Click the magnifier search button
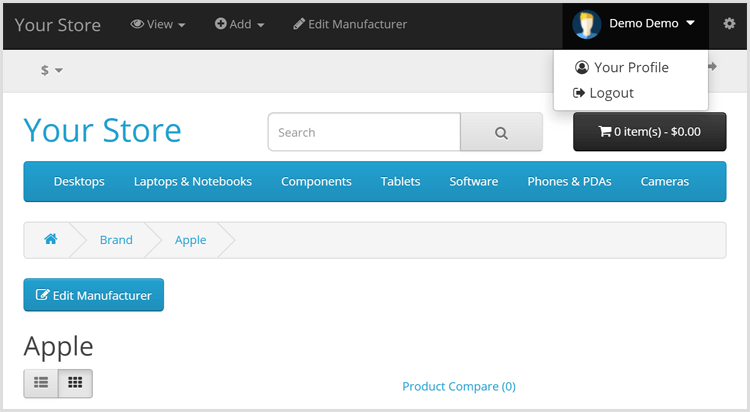Image resolution: width=750 pixels, height=412 pixels. (x=501, y=132)
